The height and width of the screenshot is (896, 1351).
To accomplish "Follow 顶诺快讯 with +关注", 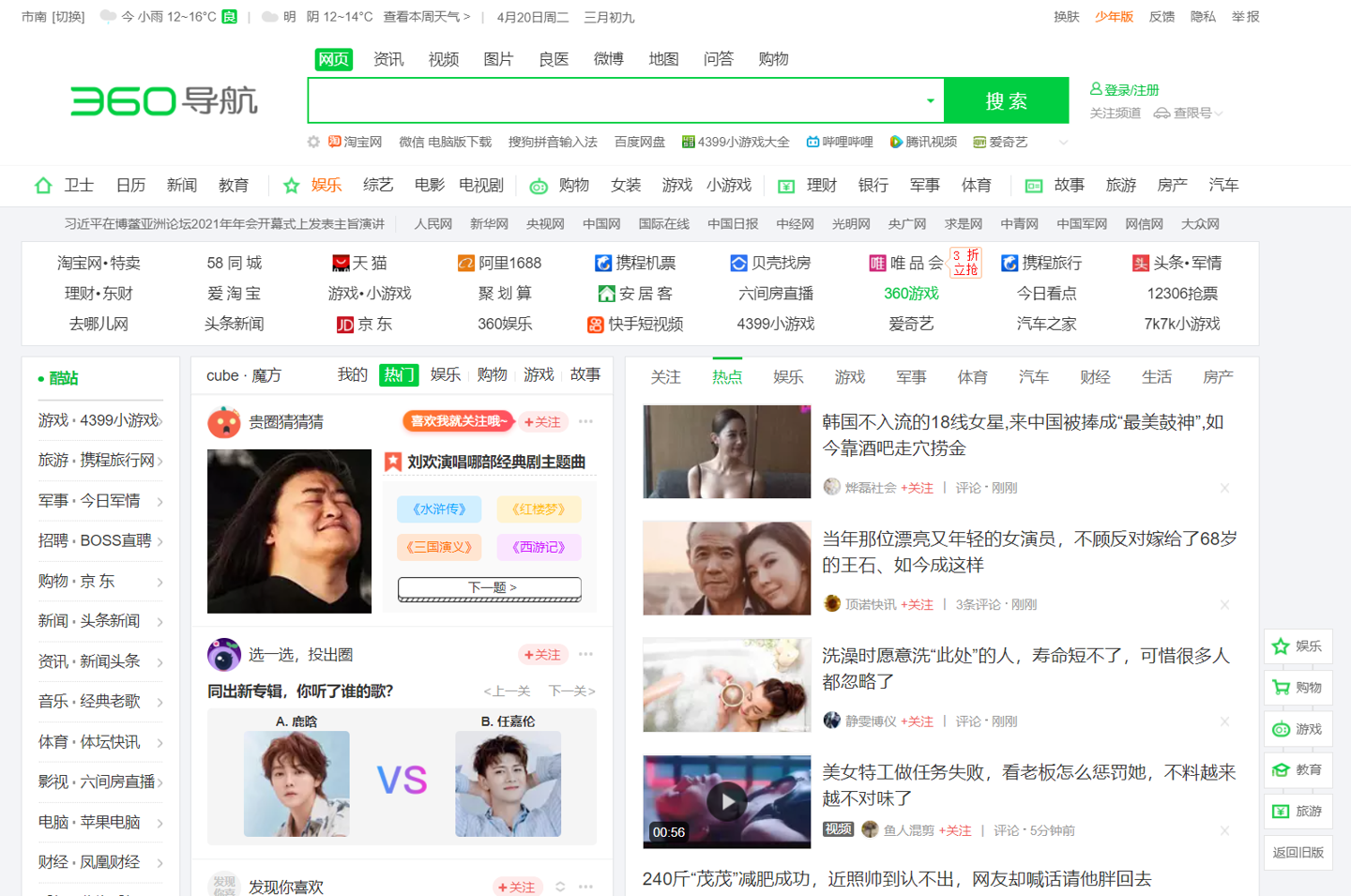I will pos(918,605).
